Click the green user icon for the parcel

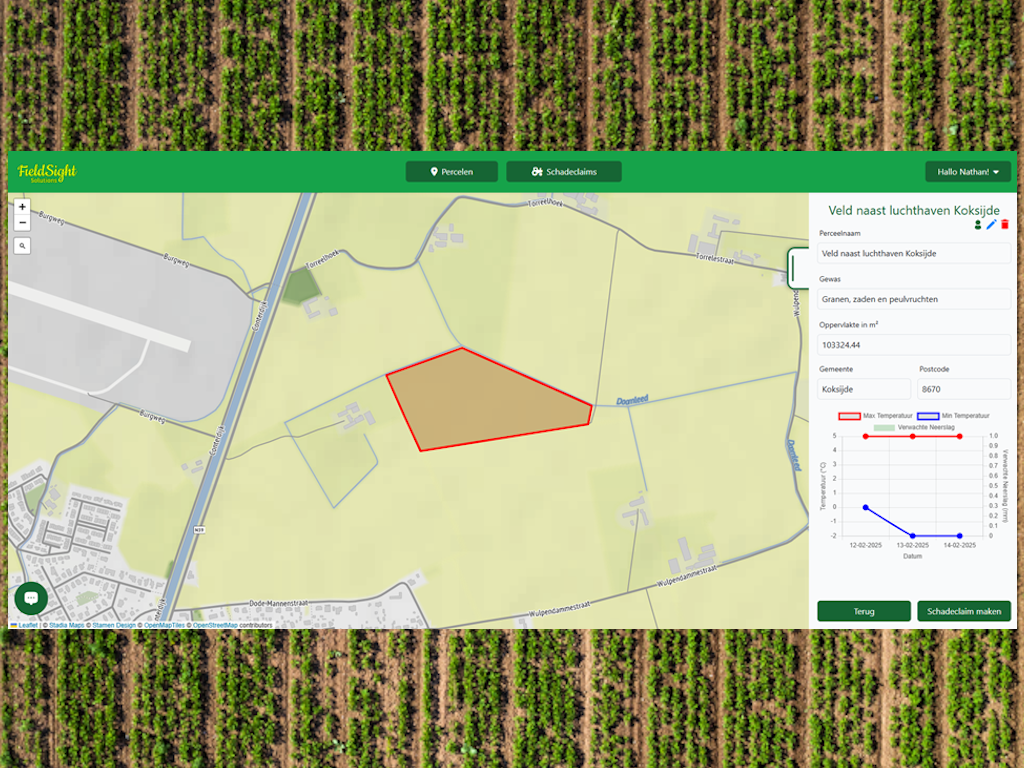[978, 225]
